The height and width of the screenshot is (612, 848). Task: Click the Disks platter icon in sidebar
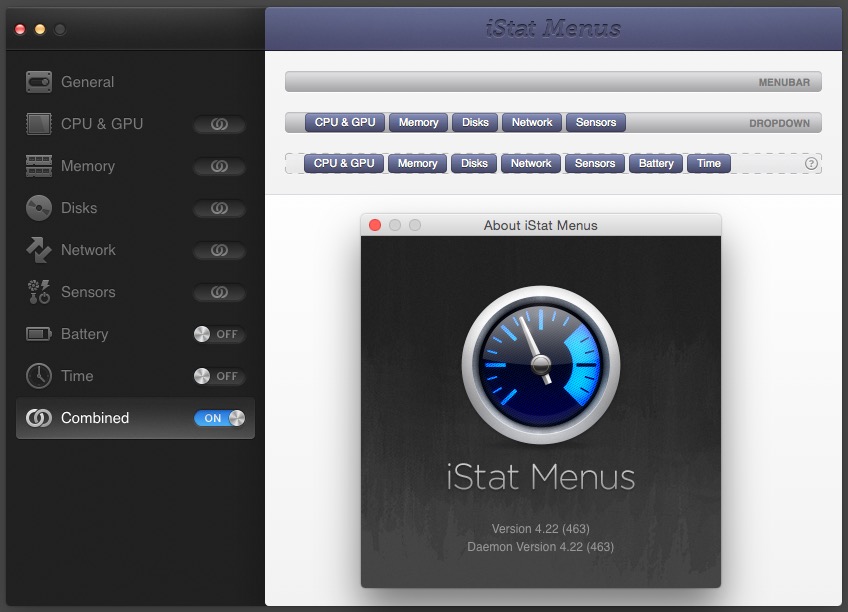(39, 208)
